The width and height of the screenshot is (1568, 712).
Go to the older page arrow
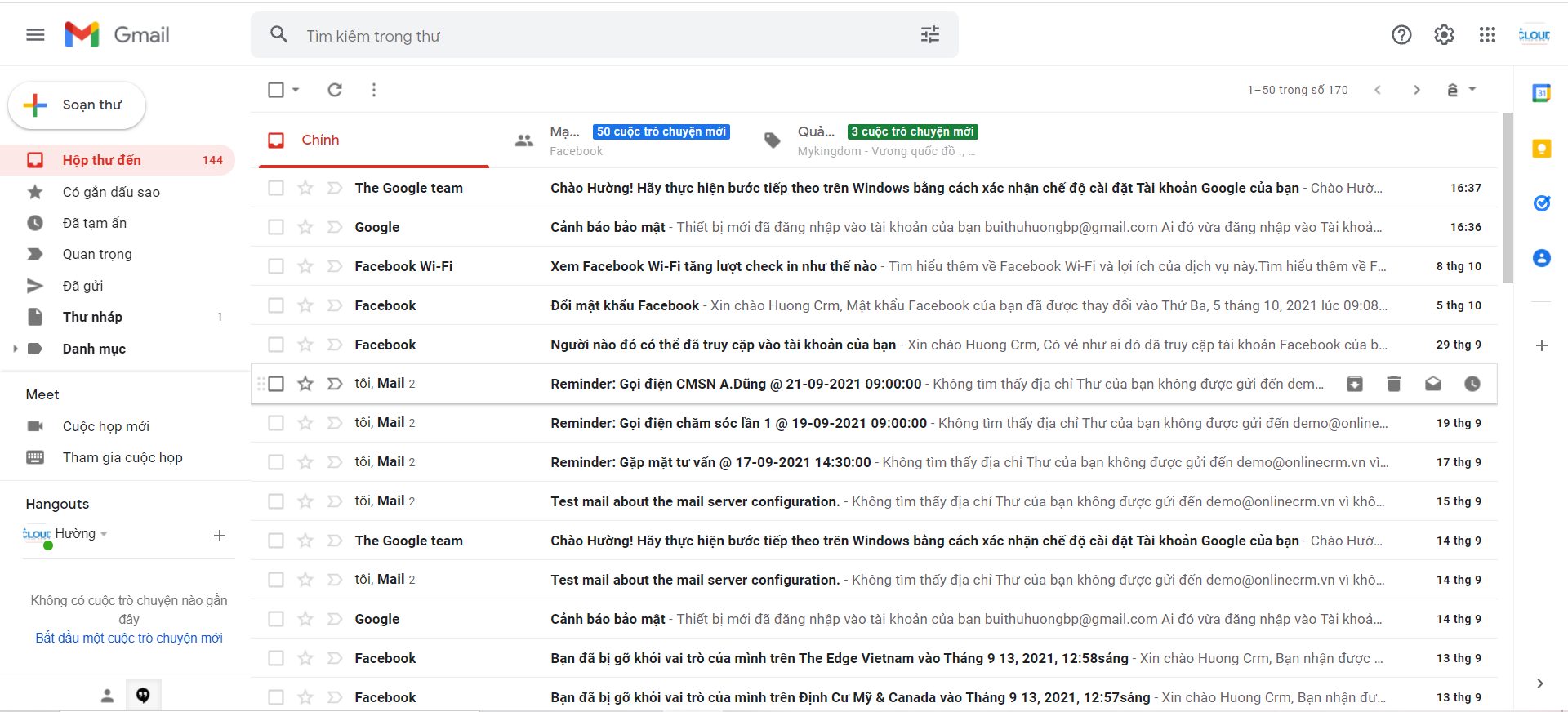click(1417, 90)
